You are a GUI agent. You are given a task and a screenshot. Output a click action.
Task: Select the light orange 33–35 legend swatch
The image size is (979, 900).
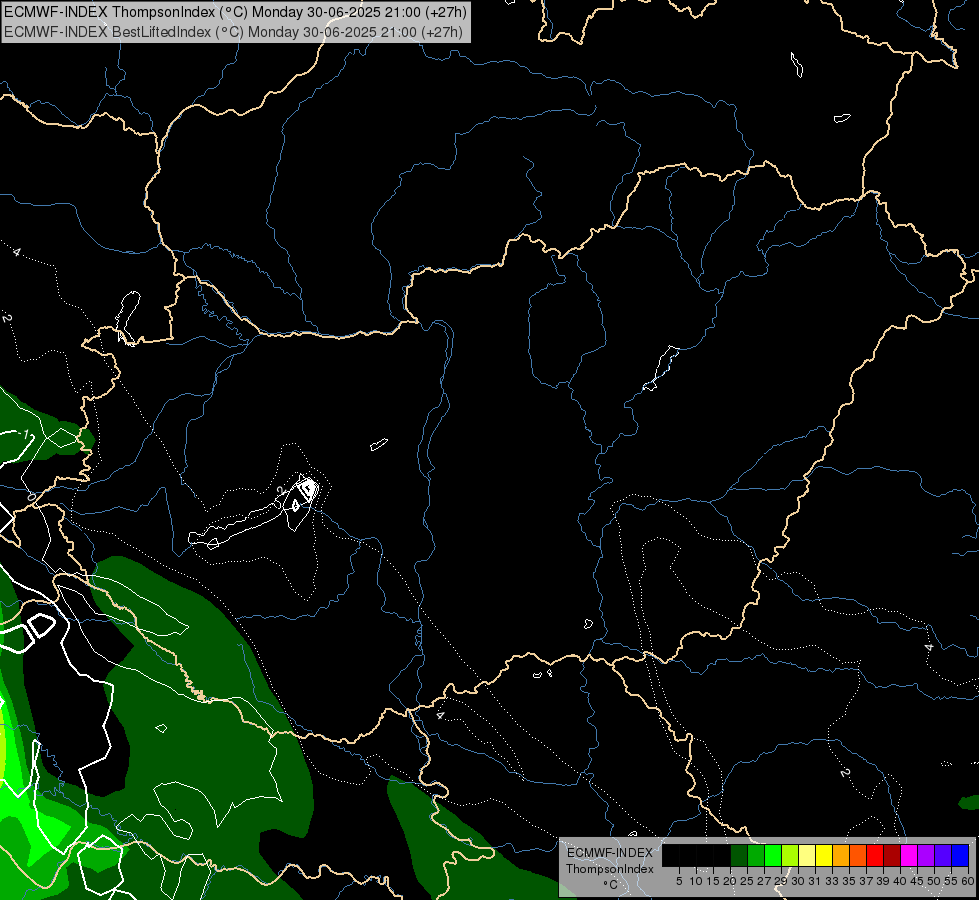(x=841, y=855)
